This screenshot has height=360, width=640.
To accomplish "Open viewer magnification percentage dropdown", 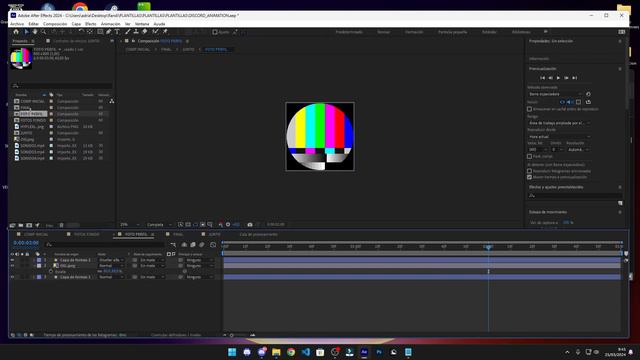I will pyautogui.click(x=130, y=224).
